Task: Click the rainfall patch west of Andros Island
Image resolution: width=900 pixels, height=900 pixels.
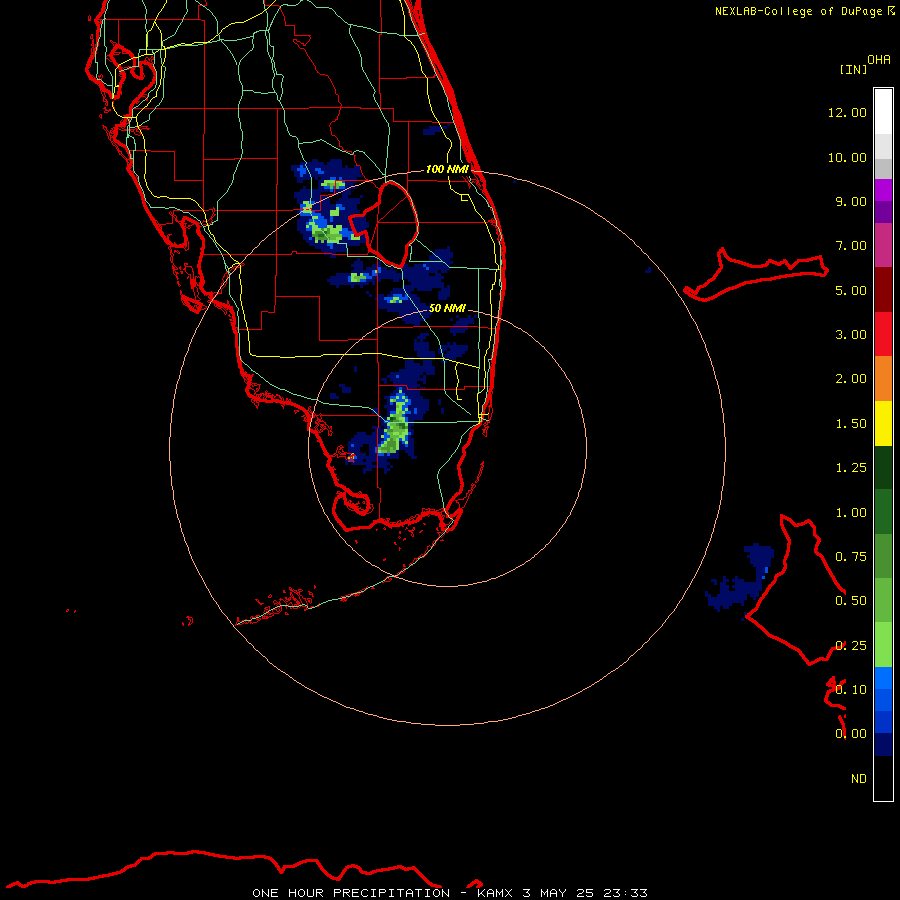Action: tap(739, 577)
